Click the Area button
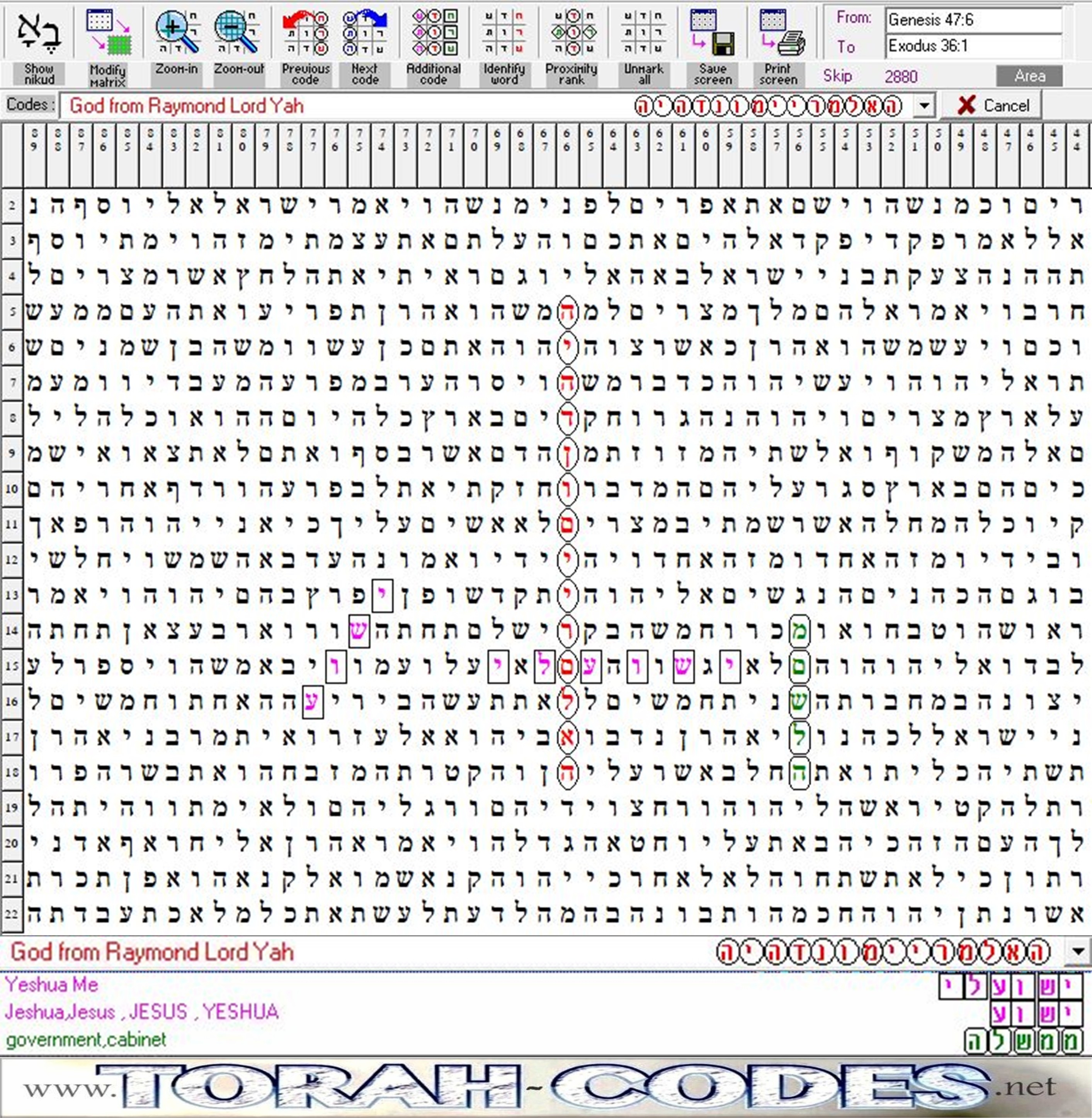This screenshot has width=1092, height=1118. [x=1029, y=76]
